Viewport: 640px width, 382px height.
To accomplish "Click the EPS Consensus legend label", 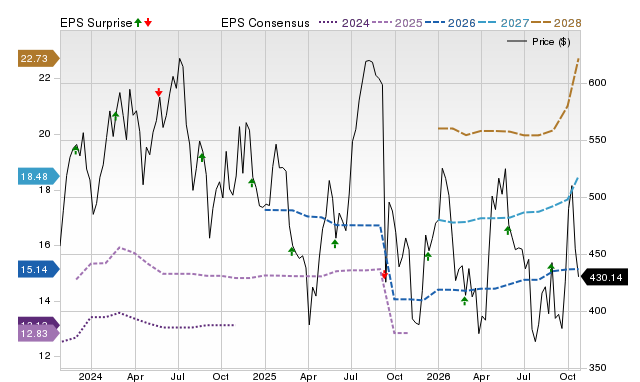I will tap(265, 23).
